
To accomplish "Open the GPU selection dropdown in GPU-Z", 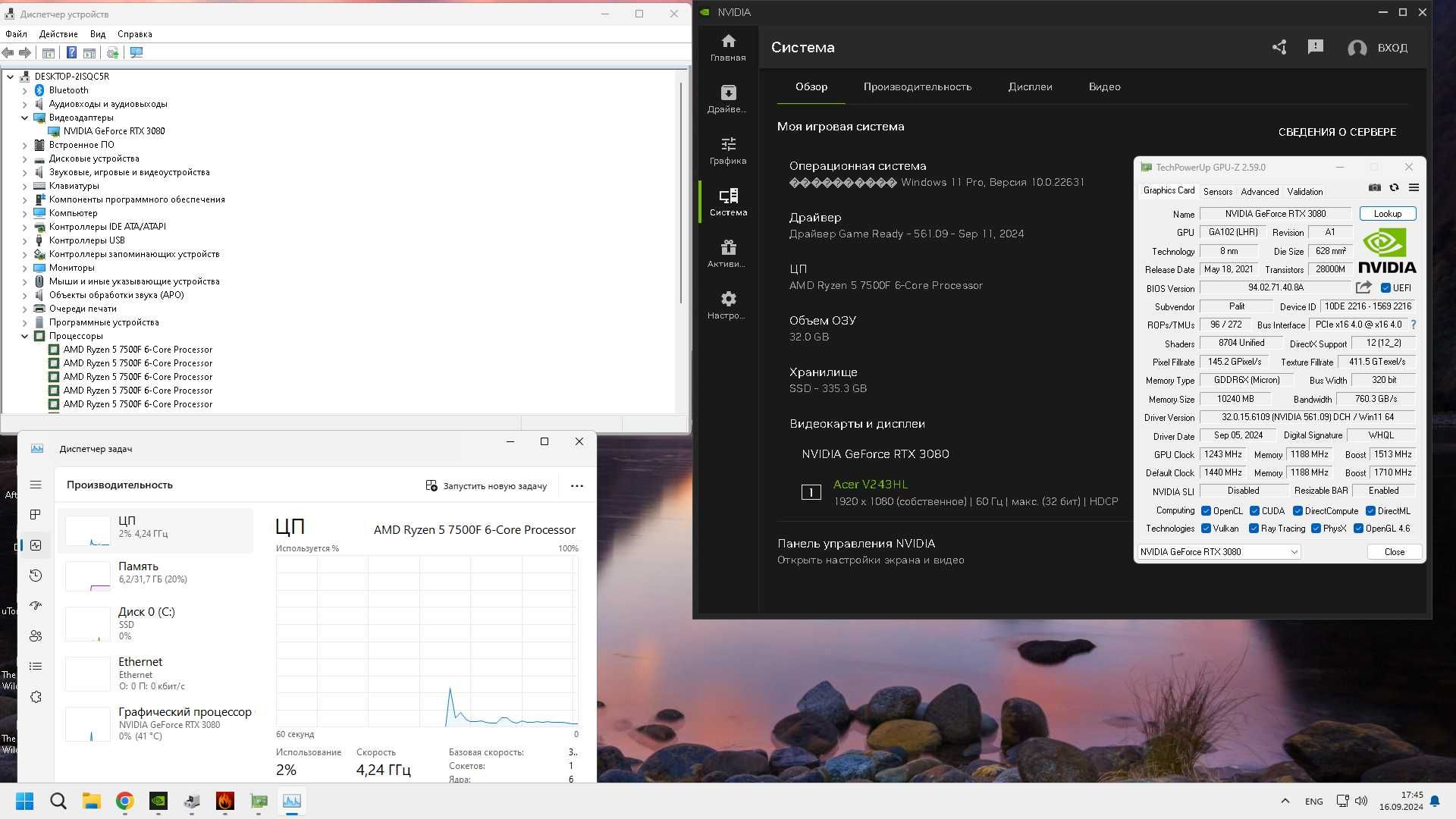I will (1219, 552).
